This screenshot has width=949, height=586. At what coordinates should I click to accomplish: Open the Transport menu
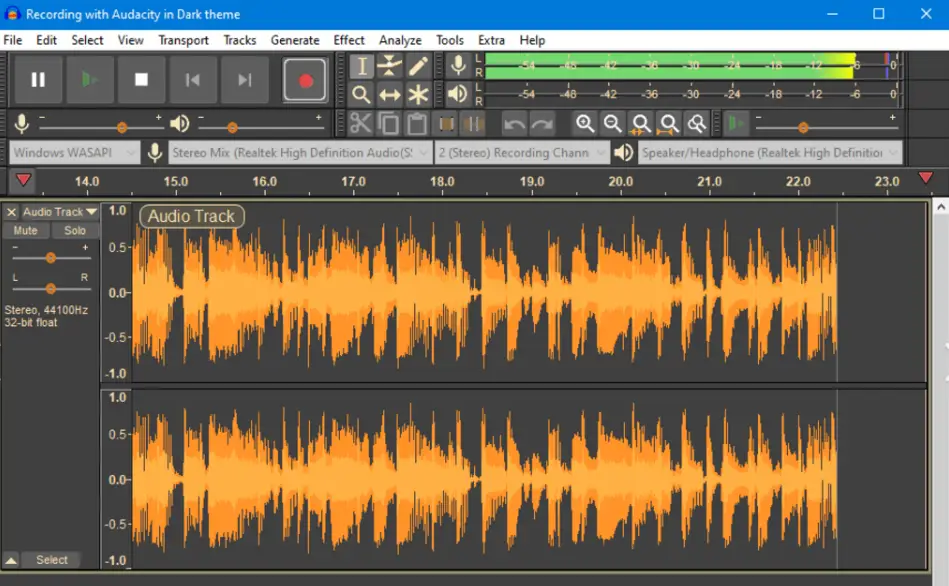click(x=183, y=40)
